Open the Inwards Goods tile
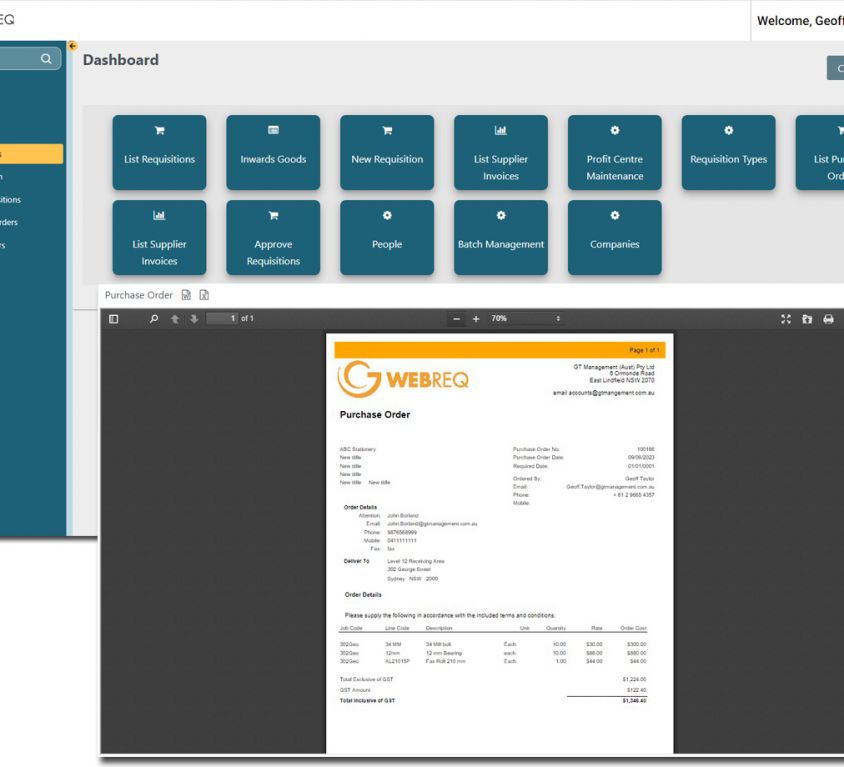The width and height of the screenshot is (844, 767). (273, 152)
